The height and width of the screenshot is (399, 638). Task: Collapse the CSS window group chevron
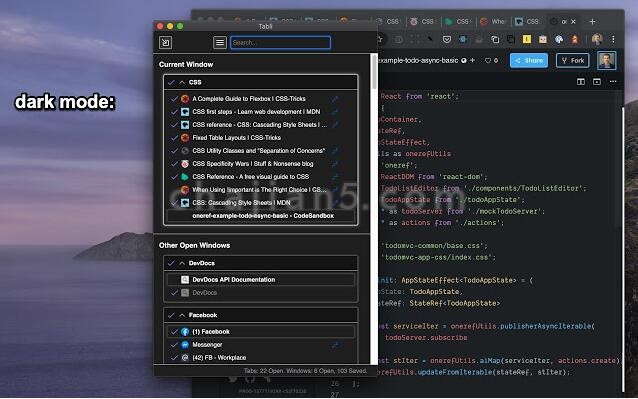[182, 82]
